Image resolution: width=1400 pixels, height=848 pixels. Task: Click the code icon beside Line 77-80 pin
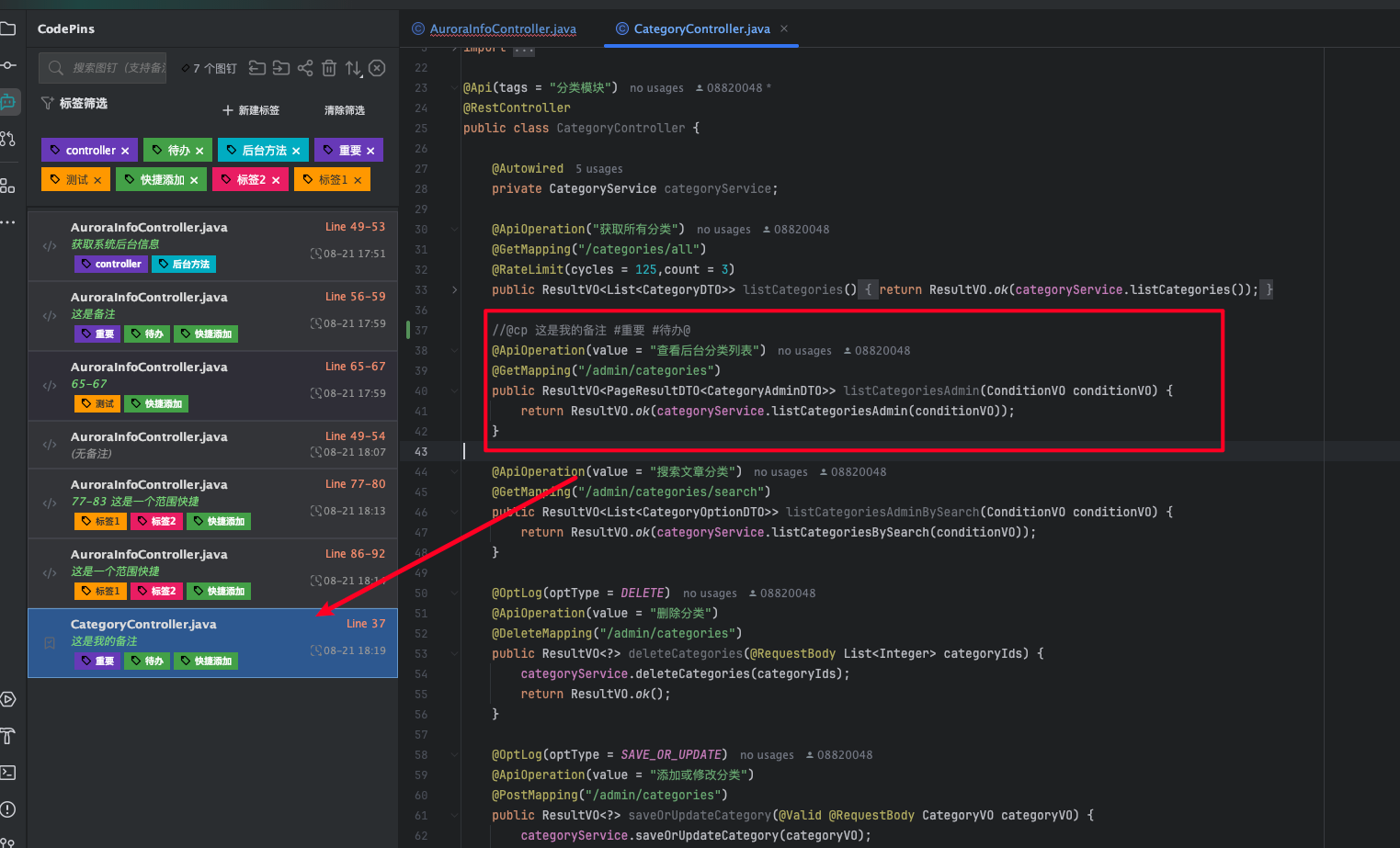50,503
